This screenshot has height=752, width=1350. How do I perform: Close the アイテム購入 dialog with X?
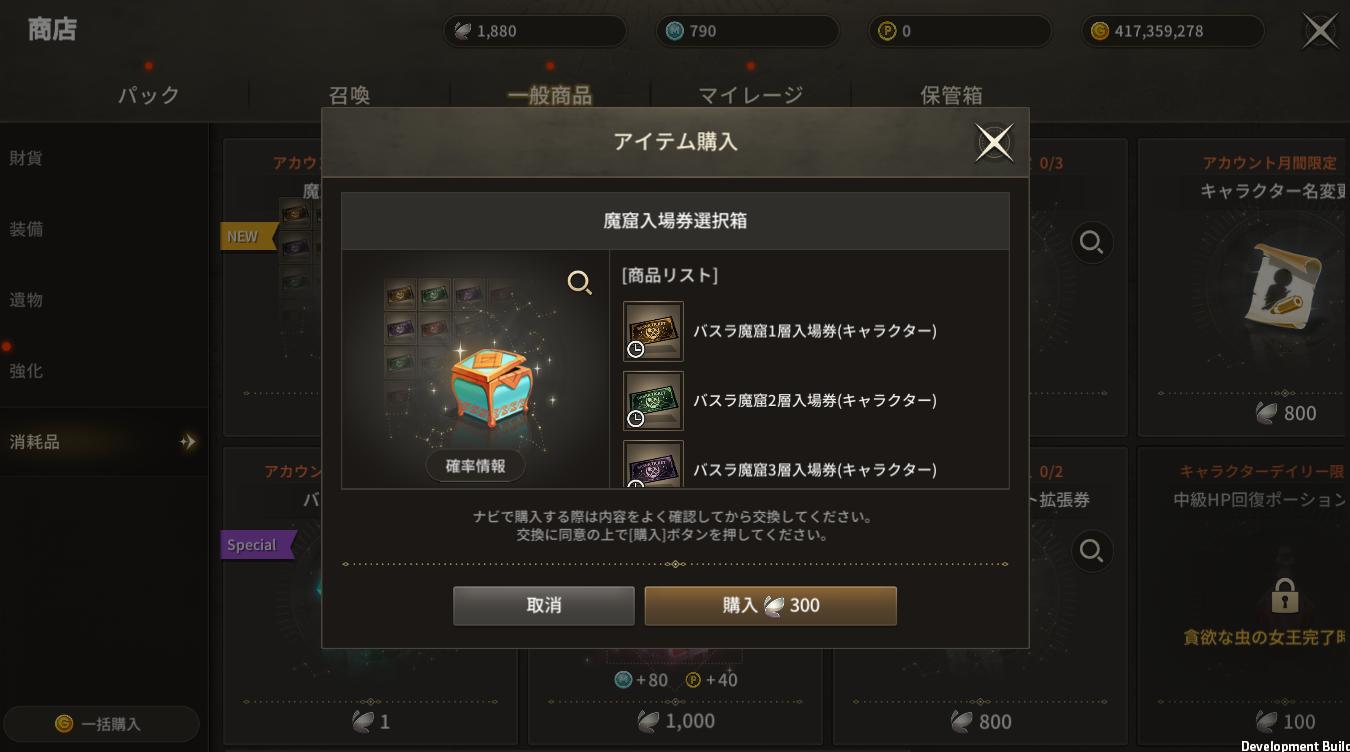coord(994,143)
